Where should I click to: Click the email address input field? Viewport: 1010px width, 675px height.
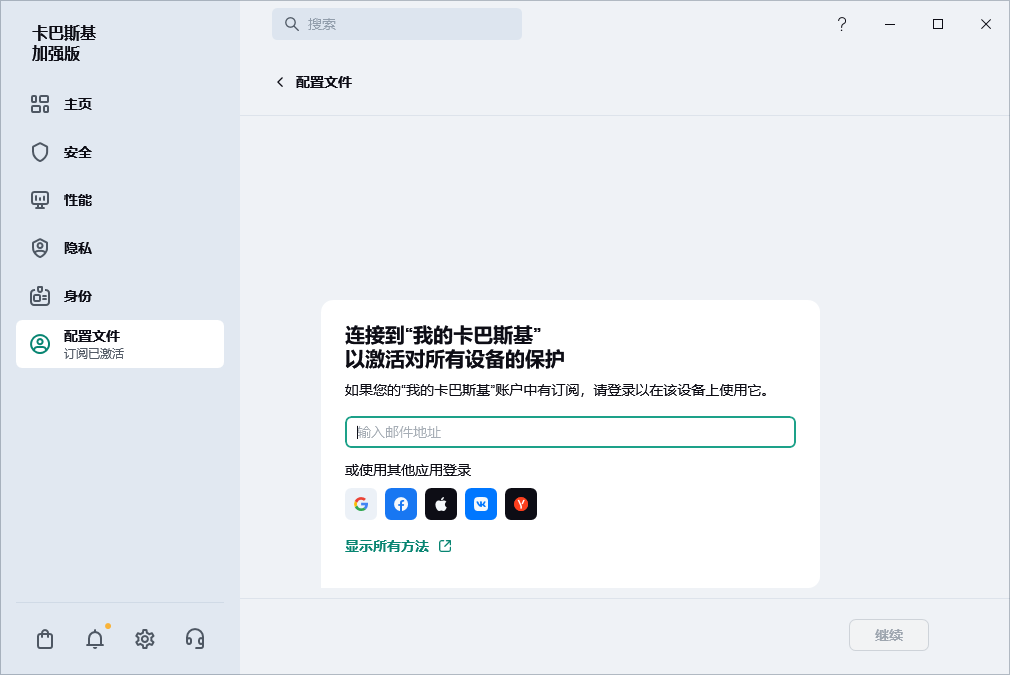click(x=570, y=432)
